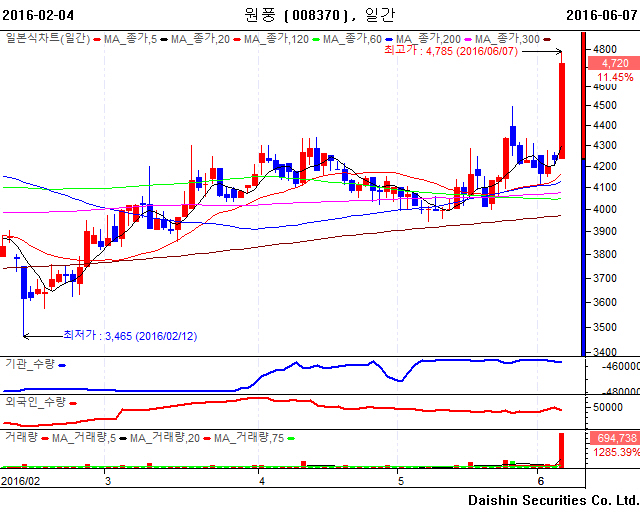
Task: Click the 3600 price axis label
Action: (605, 302)
